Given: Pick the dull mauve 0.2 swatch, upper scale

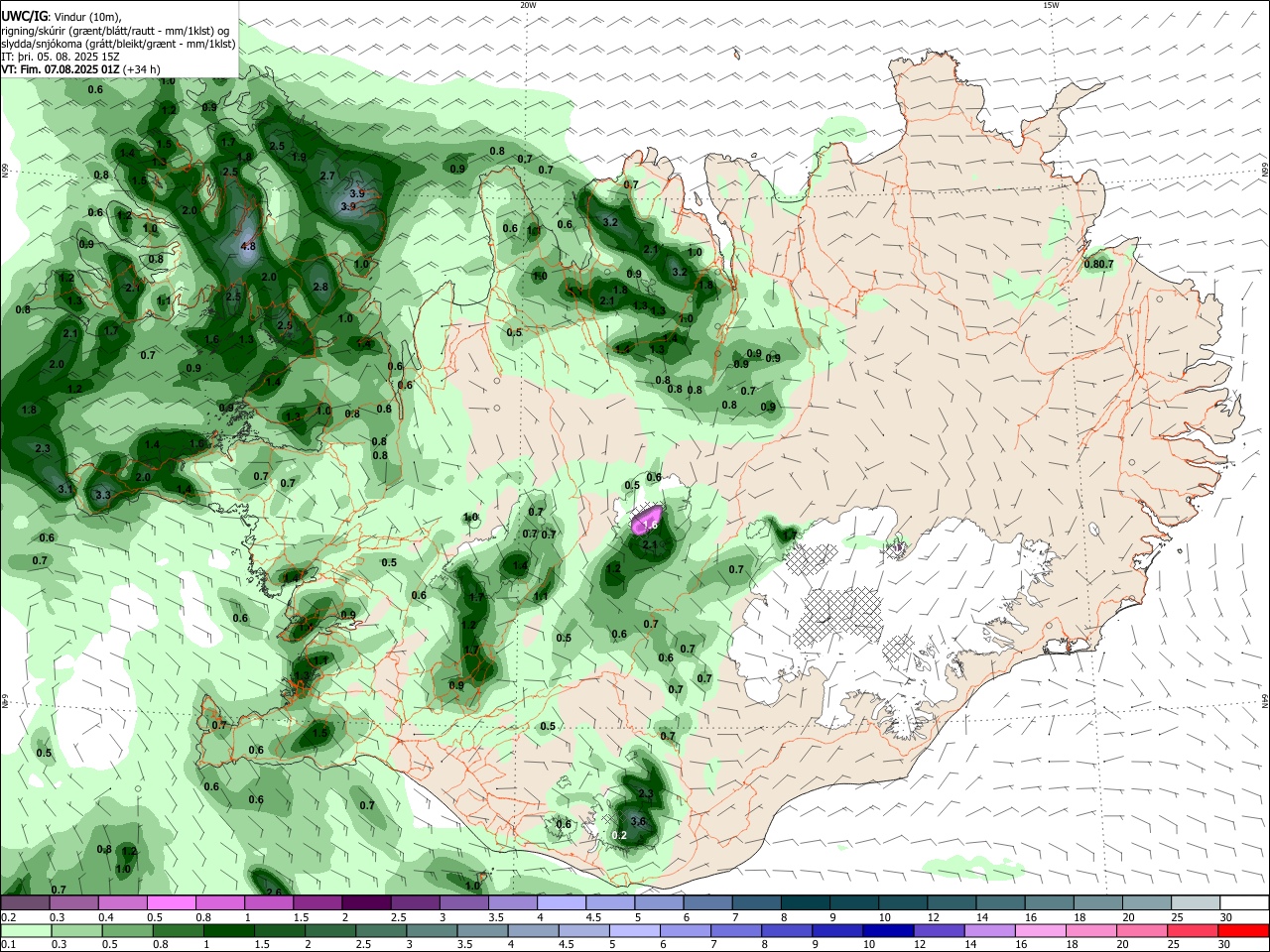Looking at the screenshot, I should [x=25, y=902].
